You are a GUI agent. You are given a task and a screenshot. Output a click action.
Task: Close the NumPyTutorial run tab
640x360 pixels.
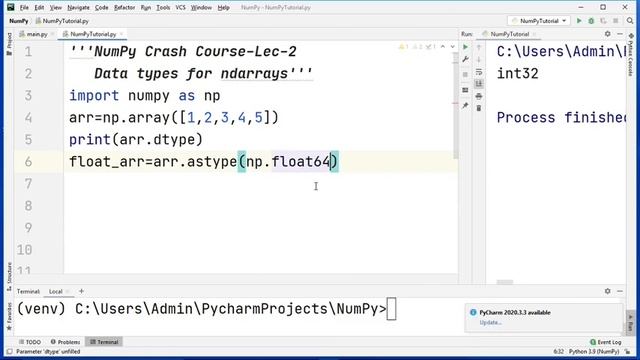click(534, 34)
